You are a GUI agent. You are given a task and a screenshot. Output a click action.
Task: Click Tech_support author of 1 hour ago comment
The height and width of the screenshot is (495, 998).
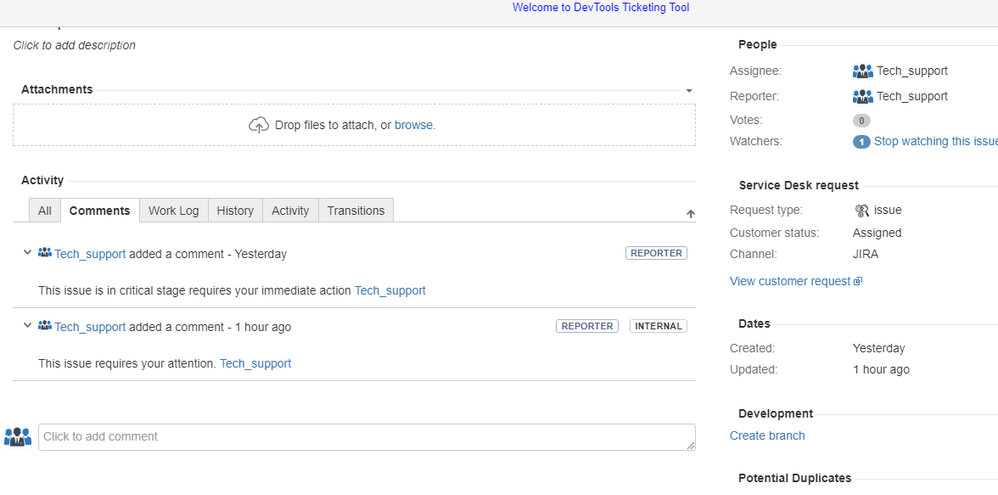[x=90, y=327]
